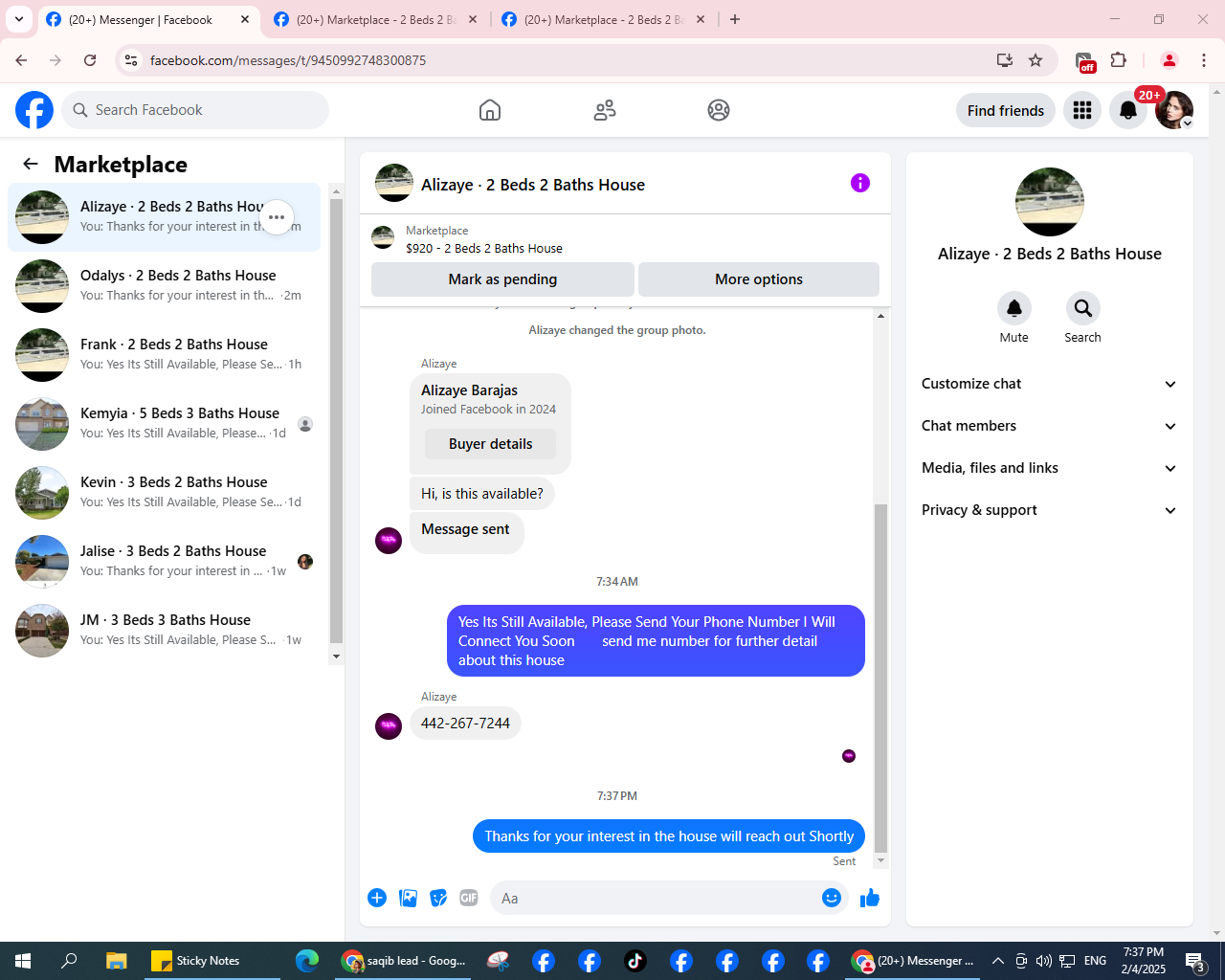Go back with the Marketplace back arrow

[x=31, y=164]
